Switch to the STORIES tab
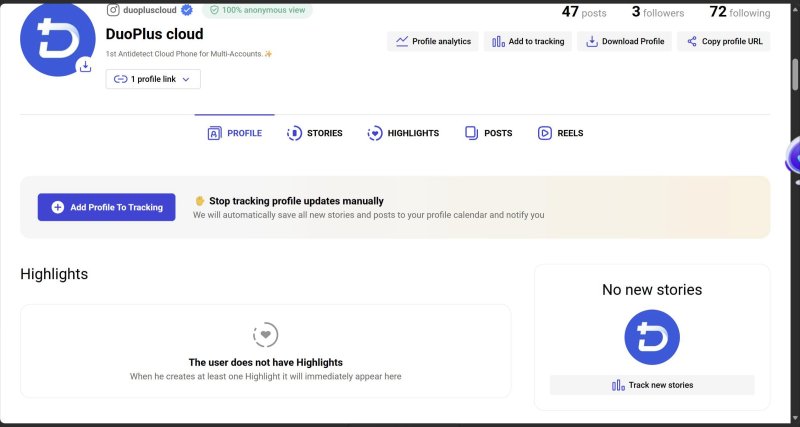 point(314,133)
